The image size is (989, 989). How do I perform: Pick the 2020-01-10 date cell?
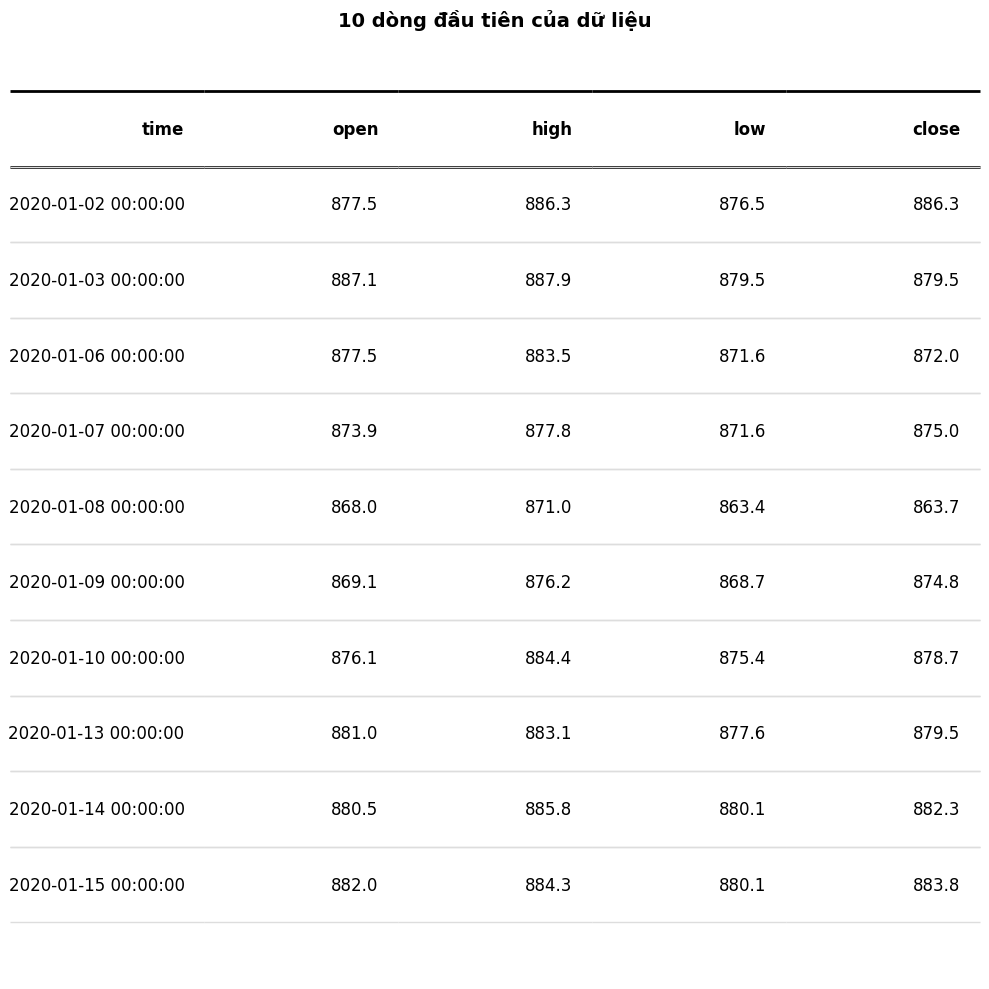coord(97,659)
